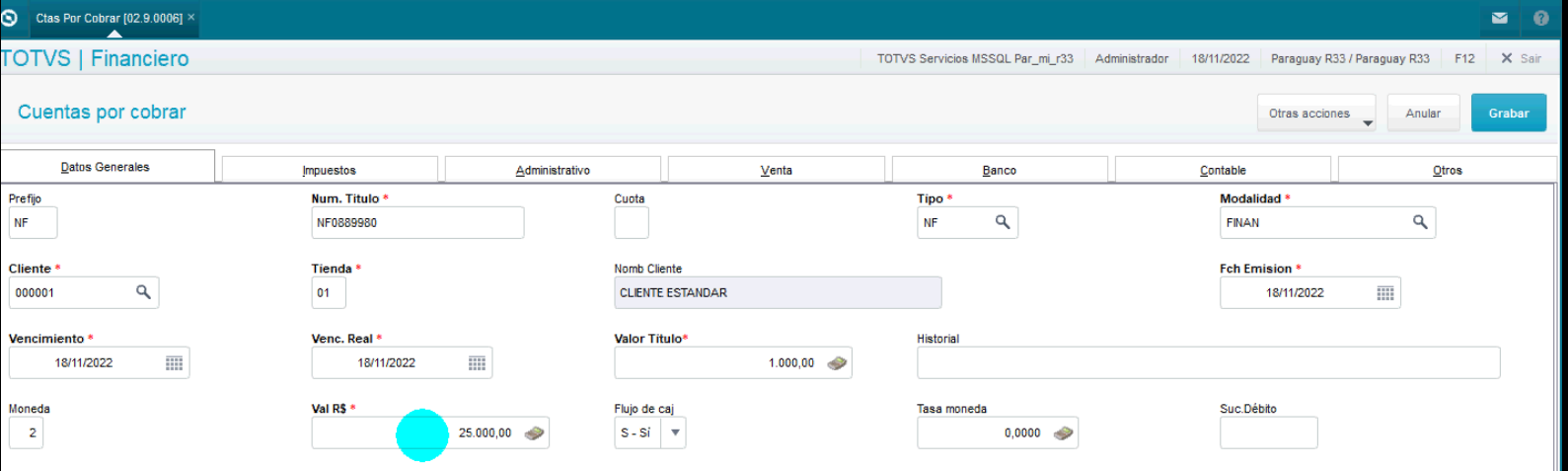Click the Nomb Cliente field
1568x471 pixels.
pos(778,292)
